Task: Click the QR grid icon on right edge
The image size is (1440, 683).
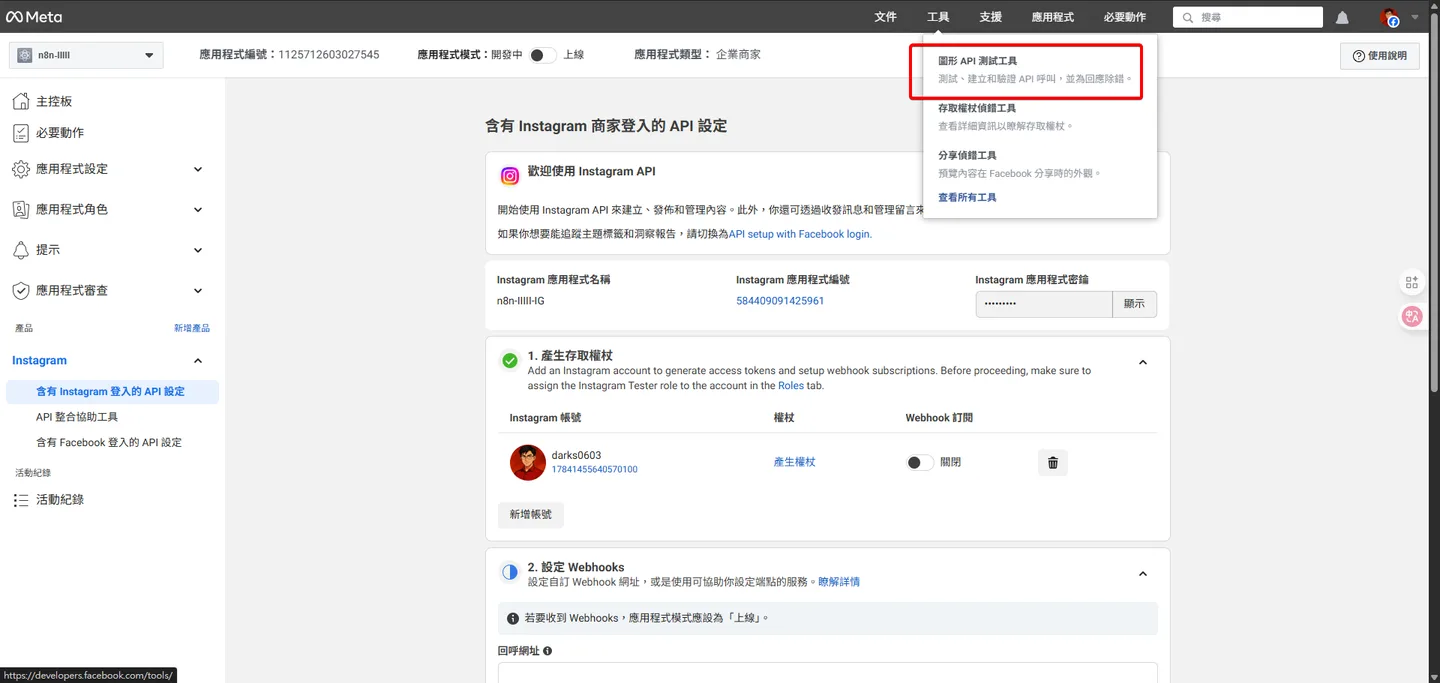Action: (x=1412, y=283)
